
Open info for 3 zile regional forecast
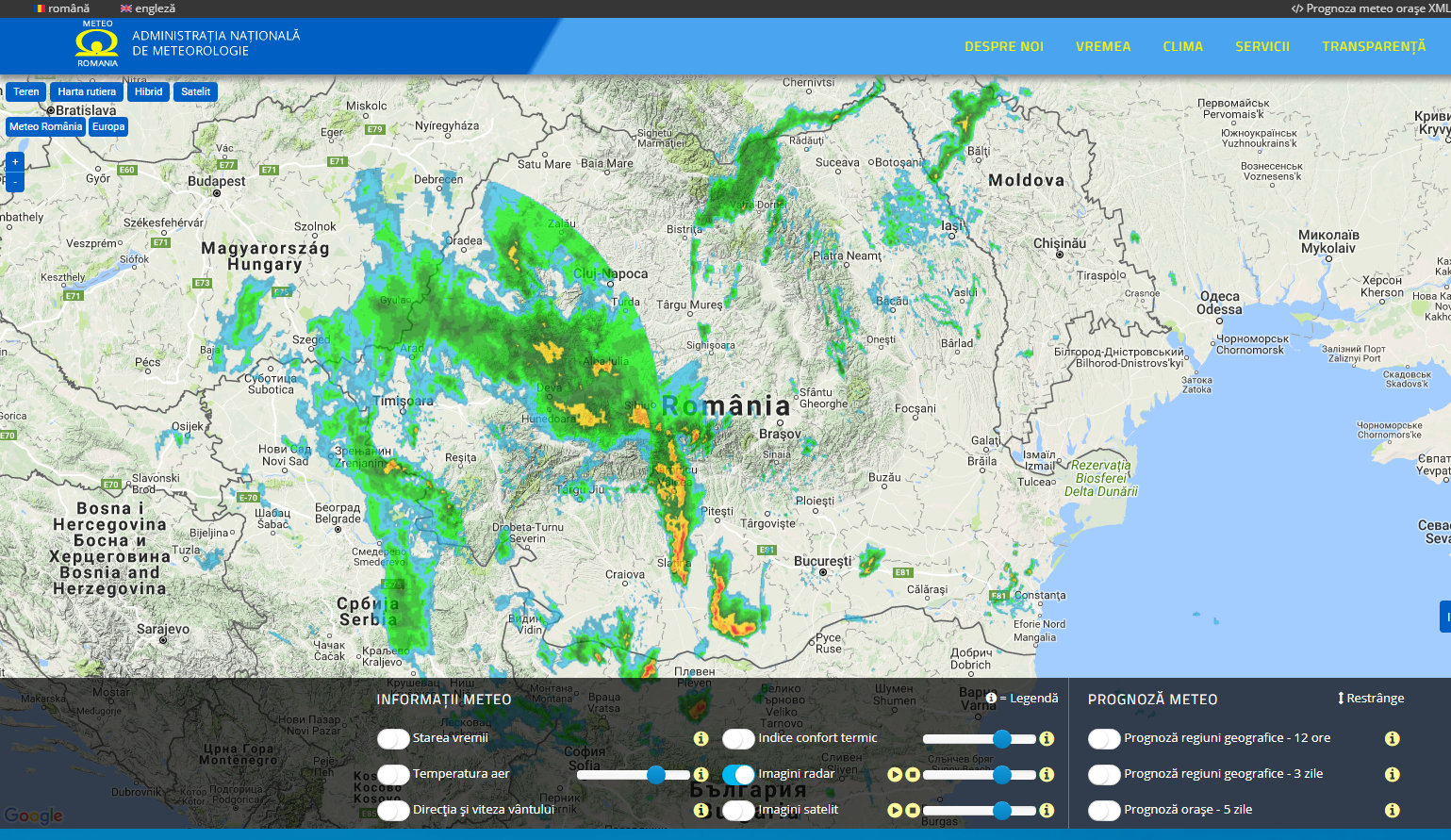[1392, 774]
